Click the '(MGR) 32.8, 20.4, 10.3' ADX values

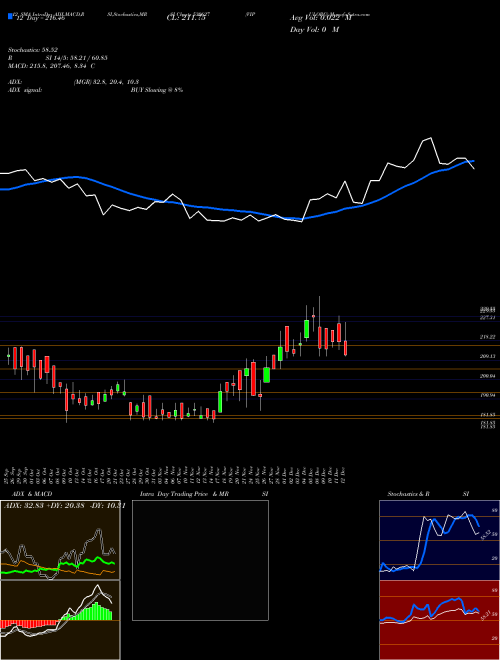106,82
